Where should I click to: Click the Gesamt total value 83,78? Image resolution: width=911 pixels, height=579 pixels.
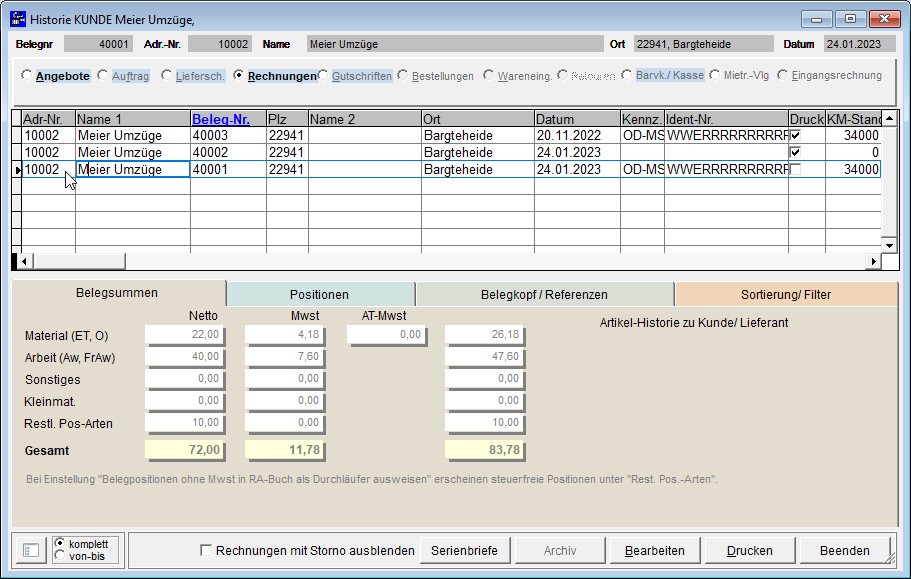tap(485, 449)
